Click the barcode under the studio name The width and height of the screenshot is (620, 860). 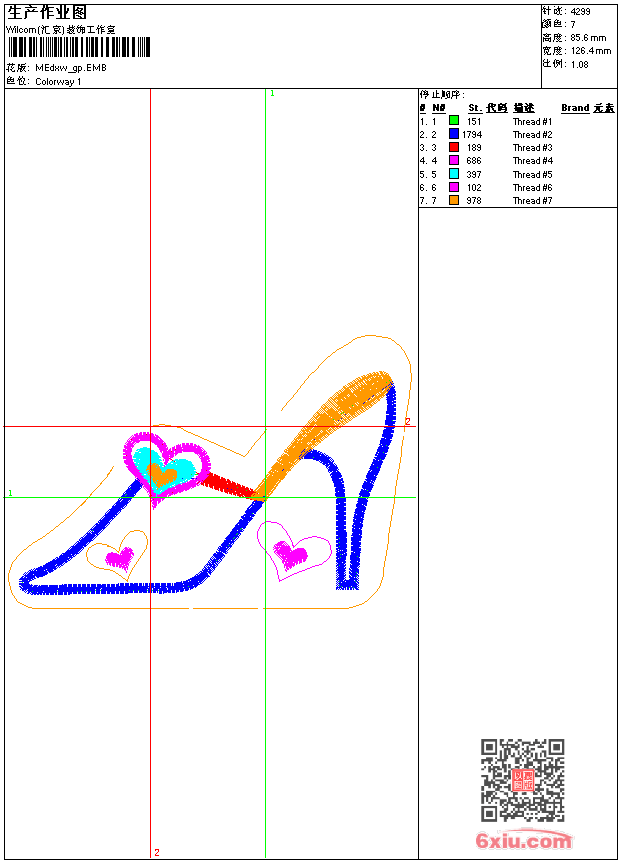pos(78,47)
